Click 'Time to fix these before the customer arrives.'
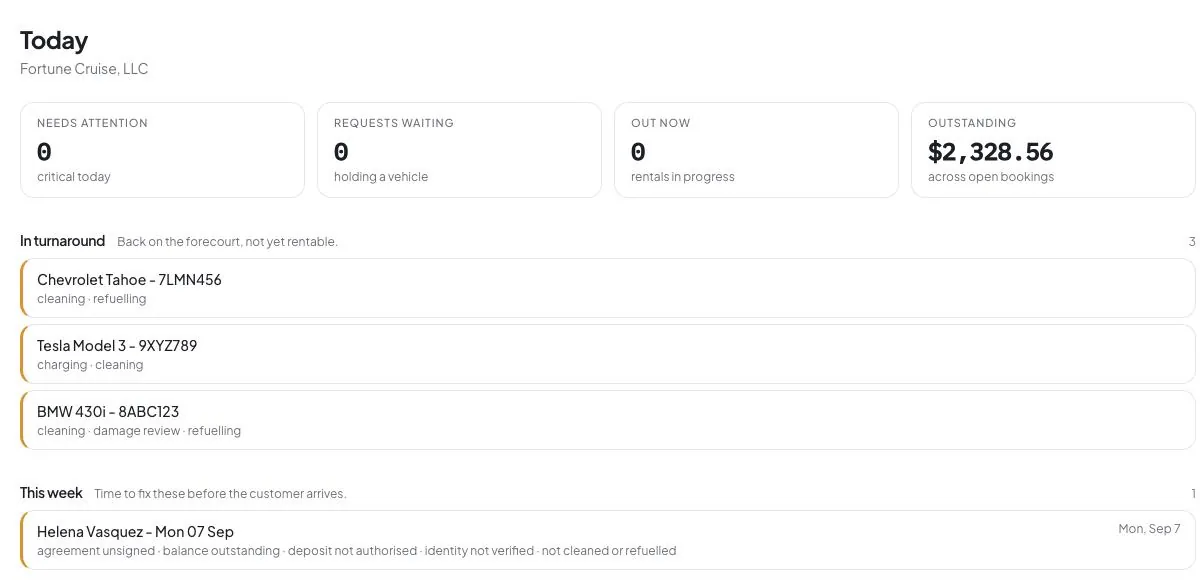Viewport: 1200px width, 580px height. (x=220, y=494)
